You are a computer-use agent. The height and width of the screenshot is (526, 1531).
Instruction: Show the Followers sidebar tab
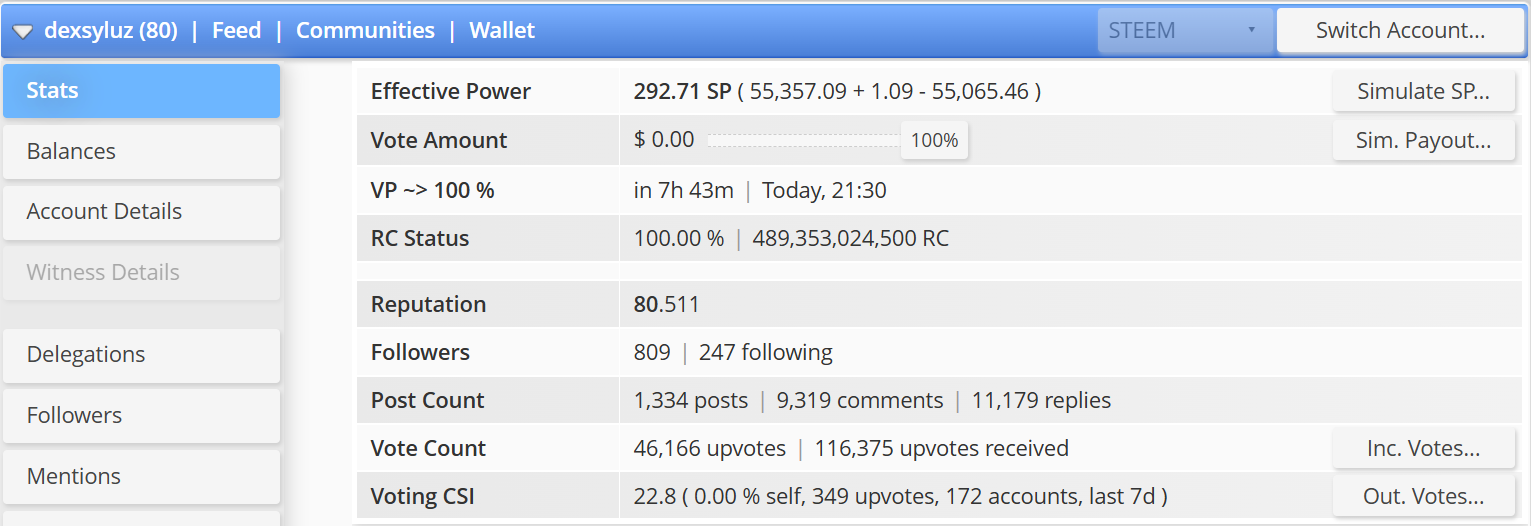click(x=142, y=416)
